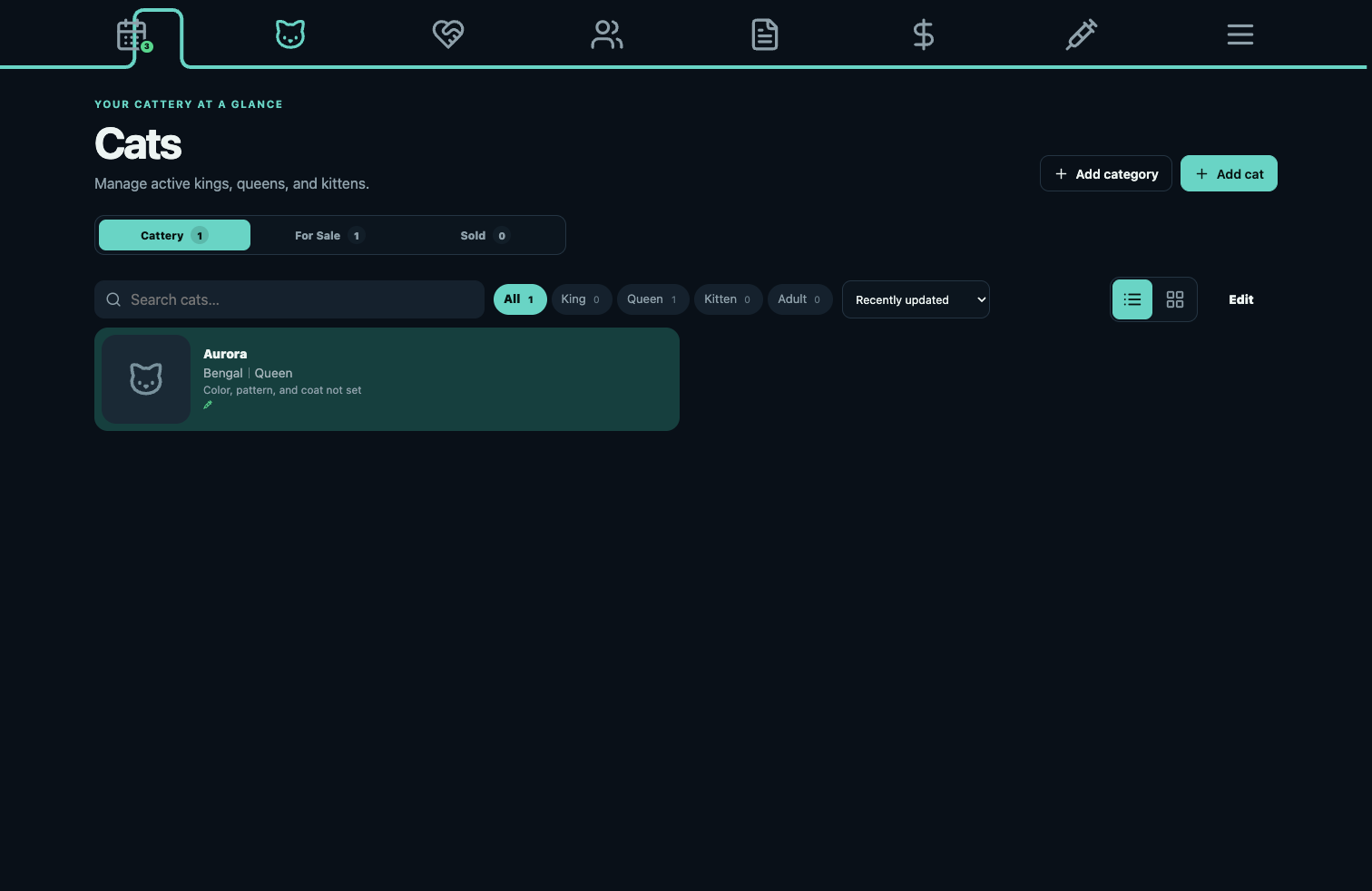Click the small syringe icon on Aurora's card
1372x891 pixels.
click(208, 405)
